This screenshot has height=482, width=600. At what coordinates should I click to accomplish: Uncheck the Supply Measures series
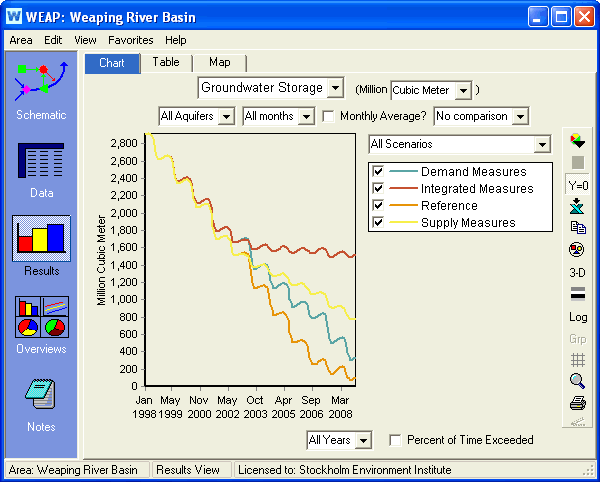[x=378, y=223]
